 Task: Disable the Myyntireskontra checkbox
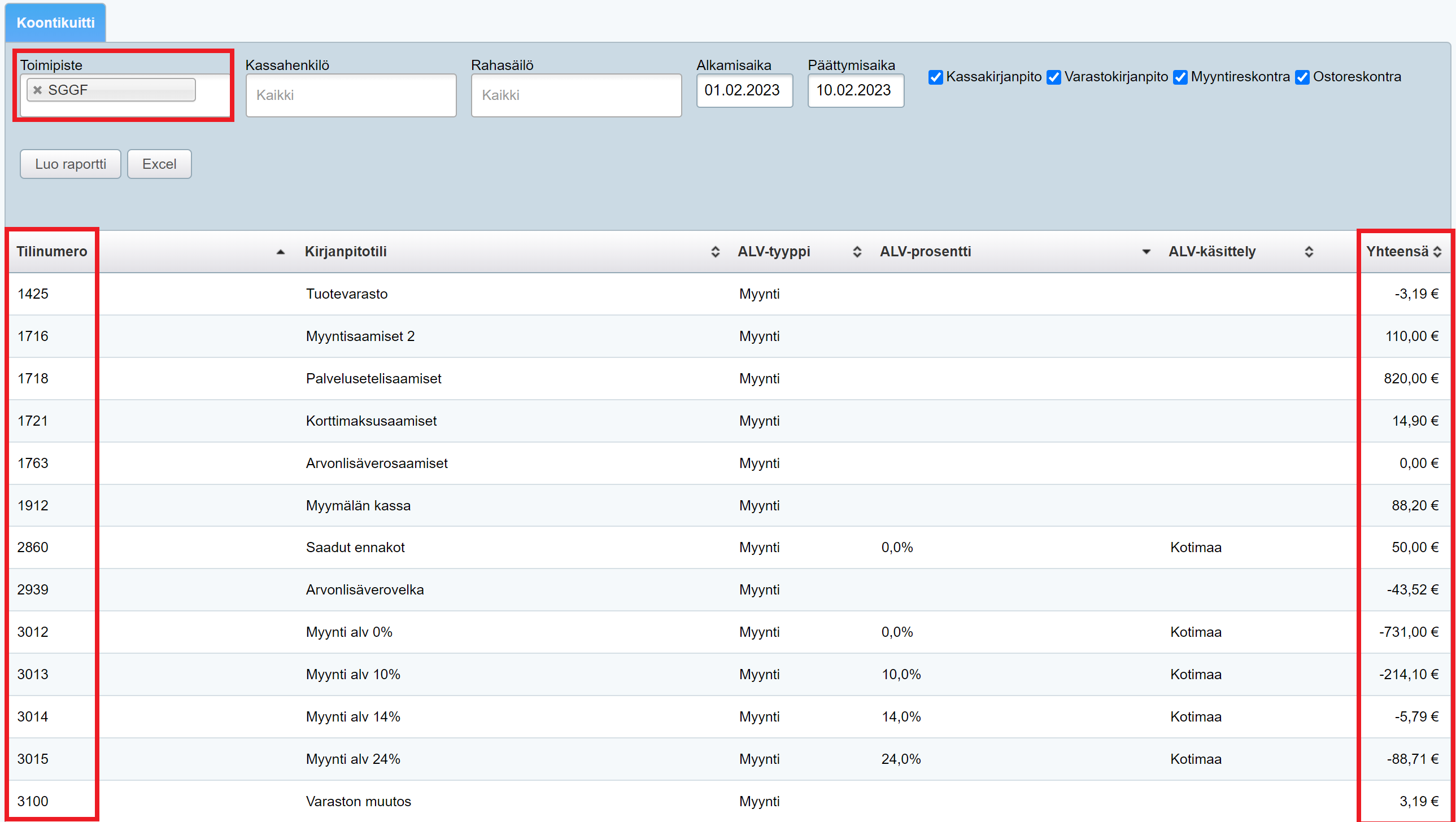[x=1180, y=77]
